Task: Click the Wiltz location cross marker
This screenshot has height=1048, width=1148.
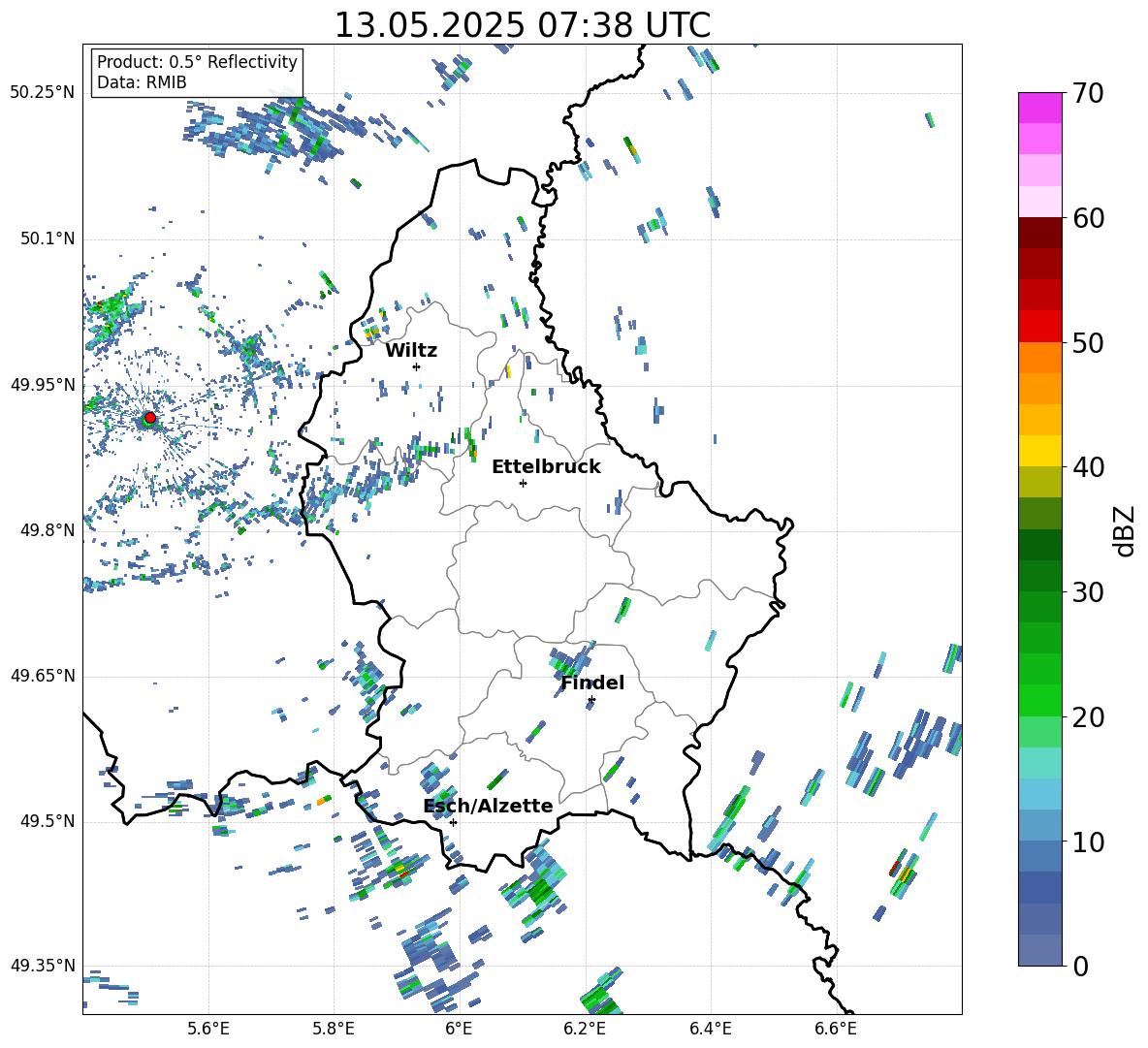Action: coord(417,366)
